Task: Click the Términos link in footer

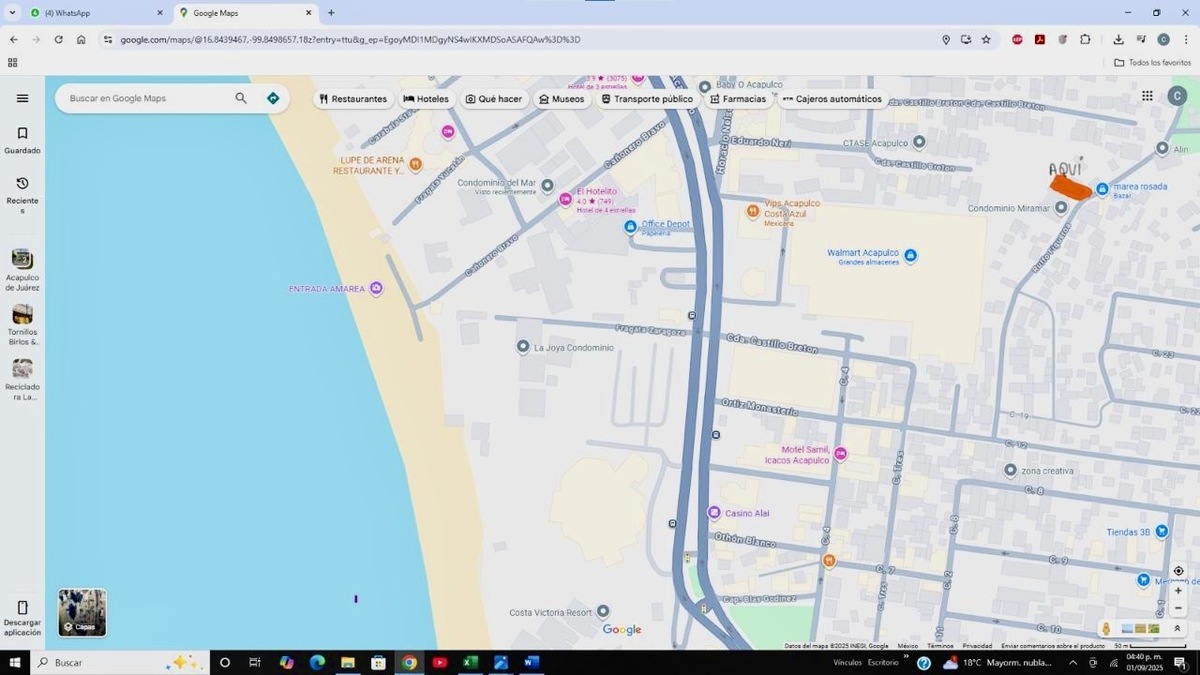Action: [x=940, y=646]
